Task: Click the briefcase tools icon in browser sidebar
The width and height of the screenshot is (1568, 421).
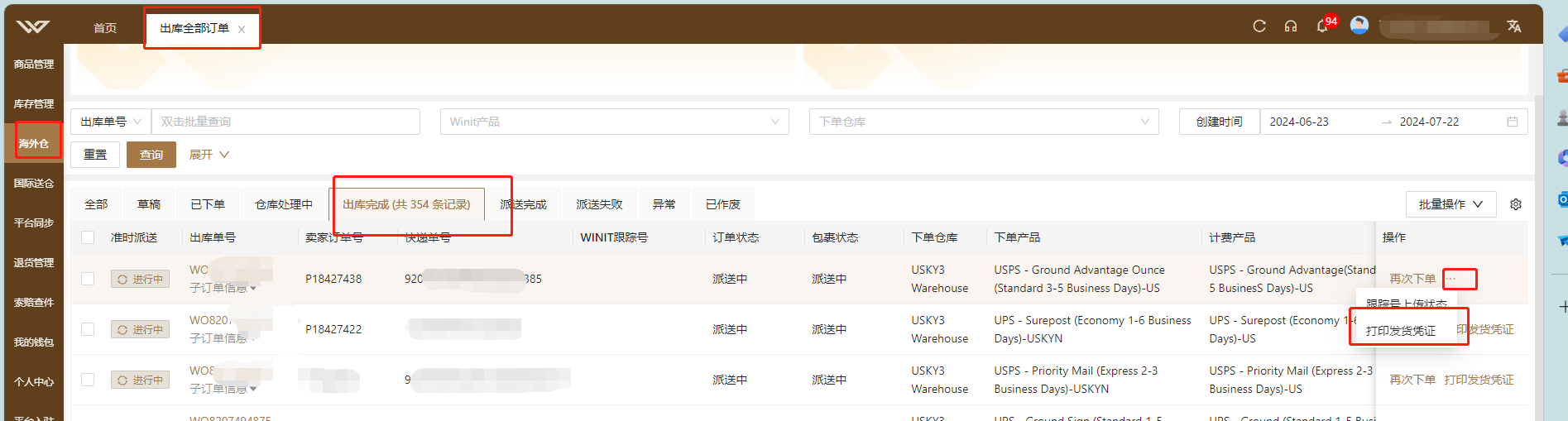Action: (1562, 76)
